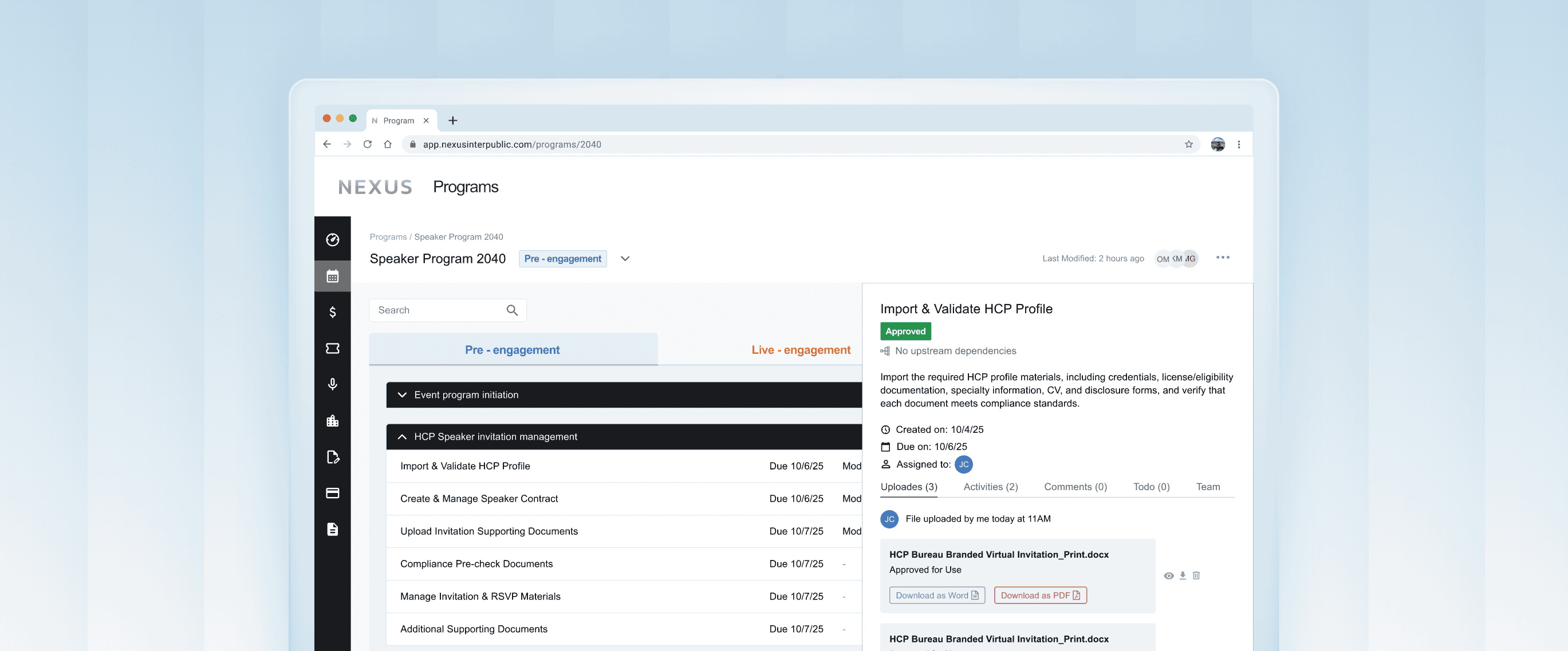Switch to the Live - engagement tab
Viewport: 1568px width, 651px height.
[801, 350]
